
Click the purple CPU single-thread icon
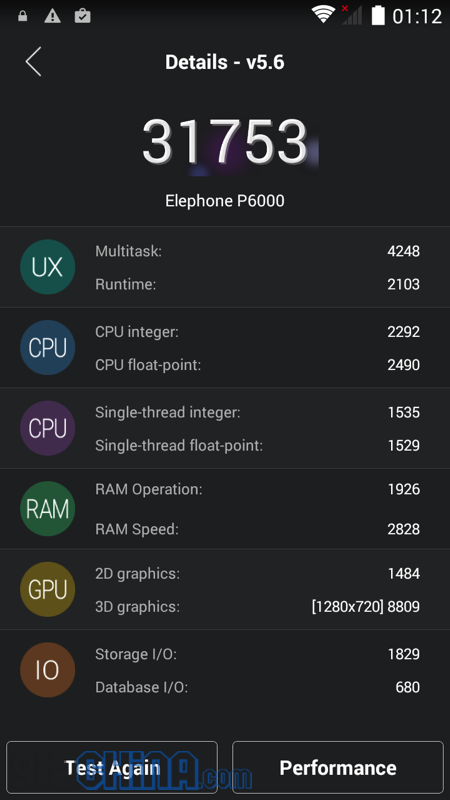[47, 428]
